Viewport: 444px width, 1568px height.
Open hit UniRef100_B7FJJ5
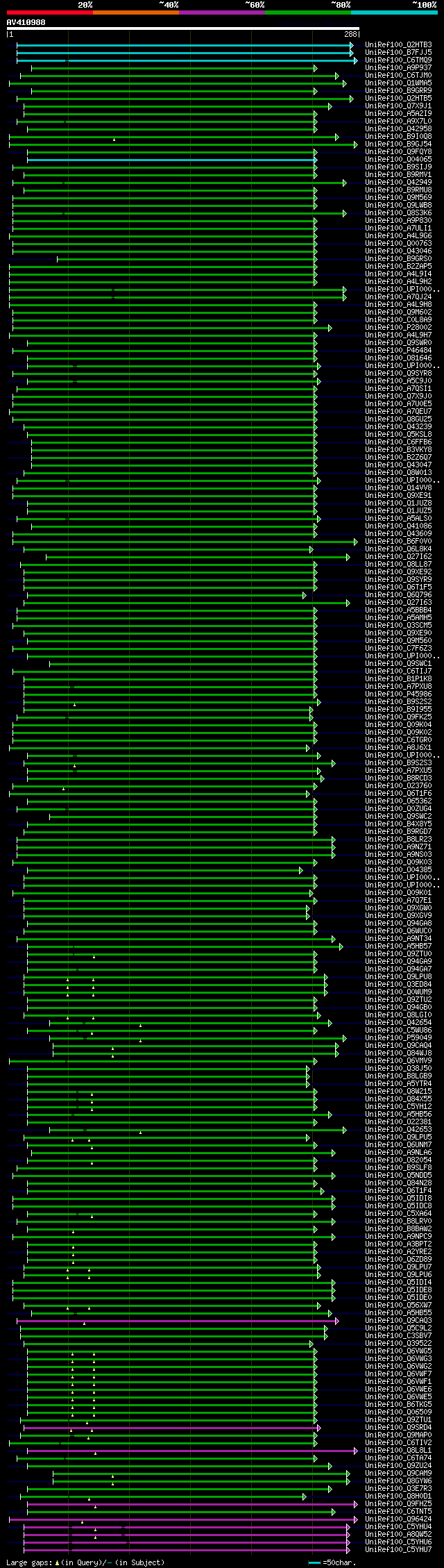pos(398,53)
